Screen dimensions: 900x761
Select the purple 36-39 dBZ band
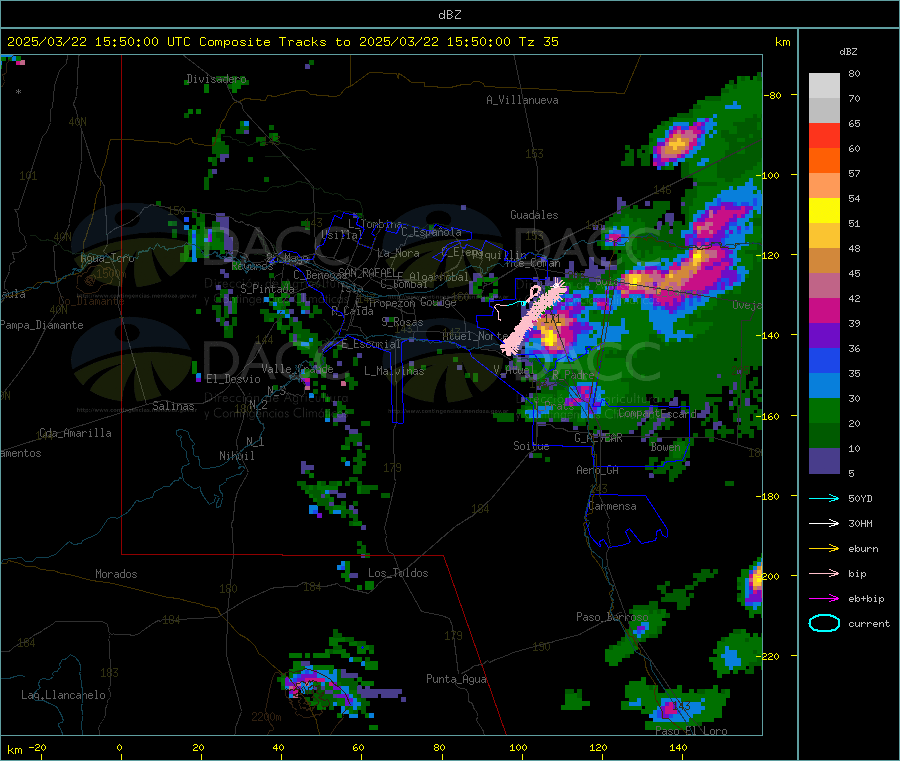coord(824,336)
